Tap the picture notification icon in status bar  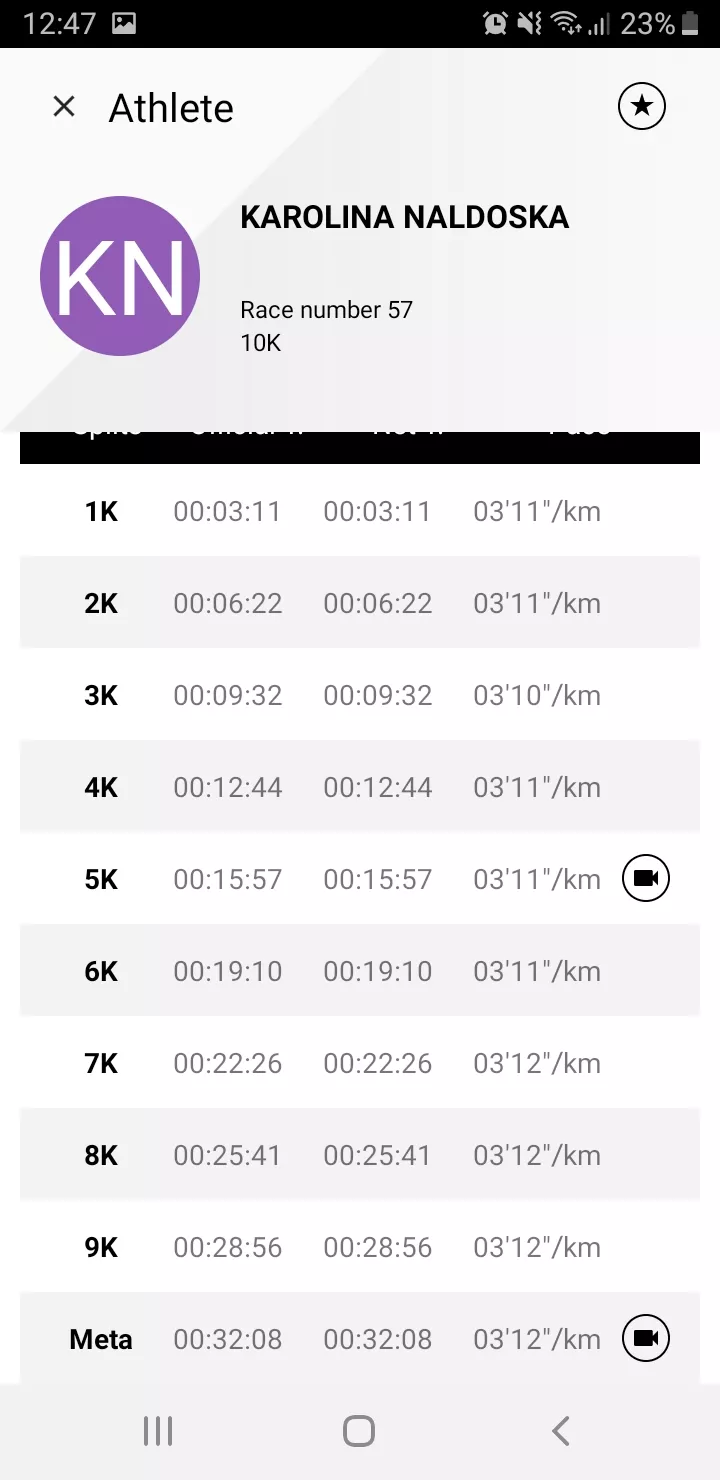click(124, 23)
